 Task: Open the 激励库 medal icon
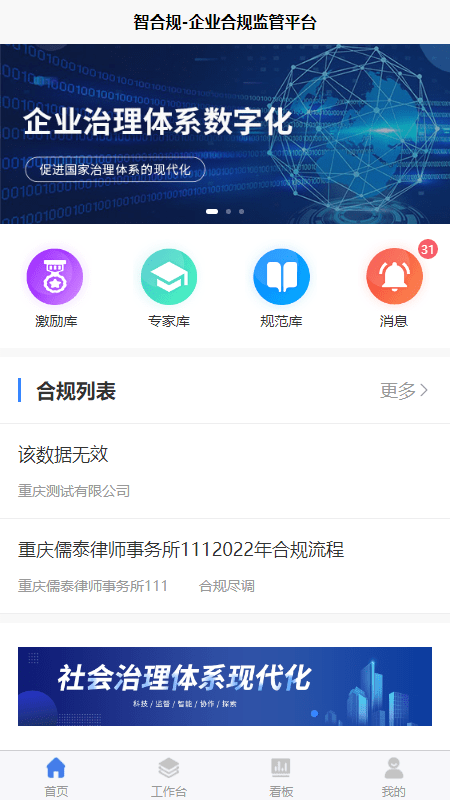(x=55, y=277)
